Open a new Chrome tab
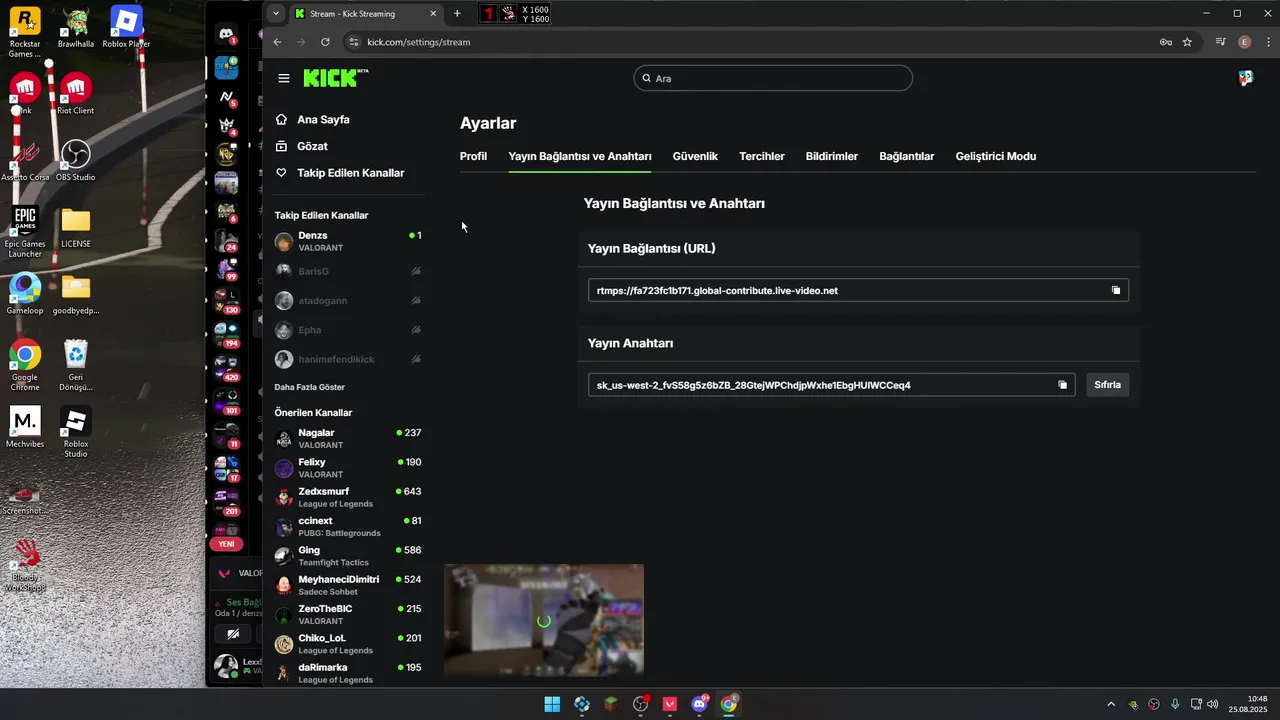The height and width of the screenshot is (720, 1280). 457,13
